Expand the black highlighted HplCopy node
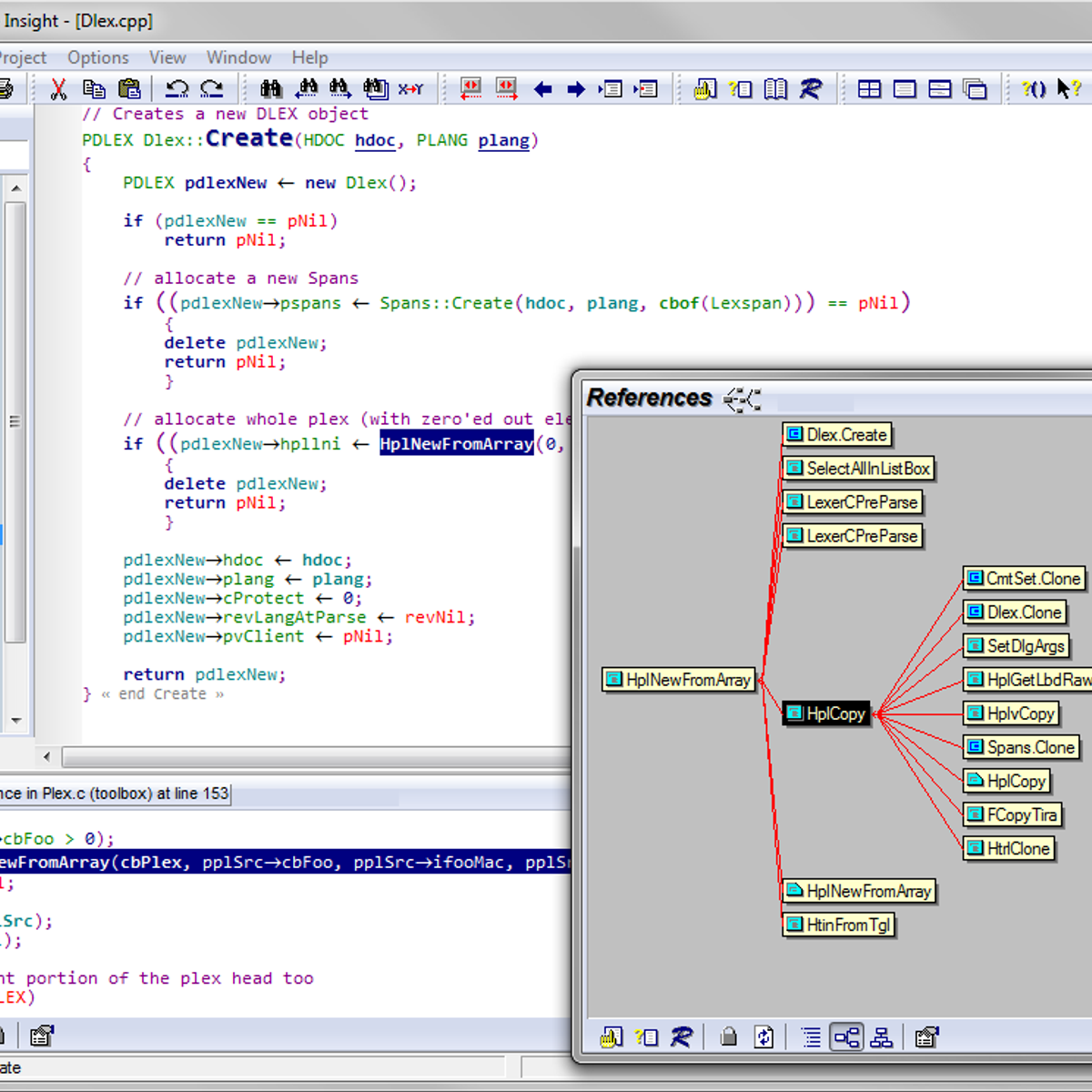 [x=826, y=713]
